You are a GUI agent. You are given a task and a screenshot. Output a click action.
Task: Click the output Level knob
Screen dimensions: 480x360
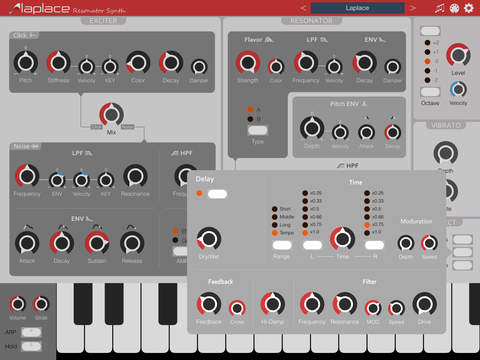click(x=458, y=55)
